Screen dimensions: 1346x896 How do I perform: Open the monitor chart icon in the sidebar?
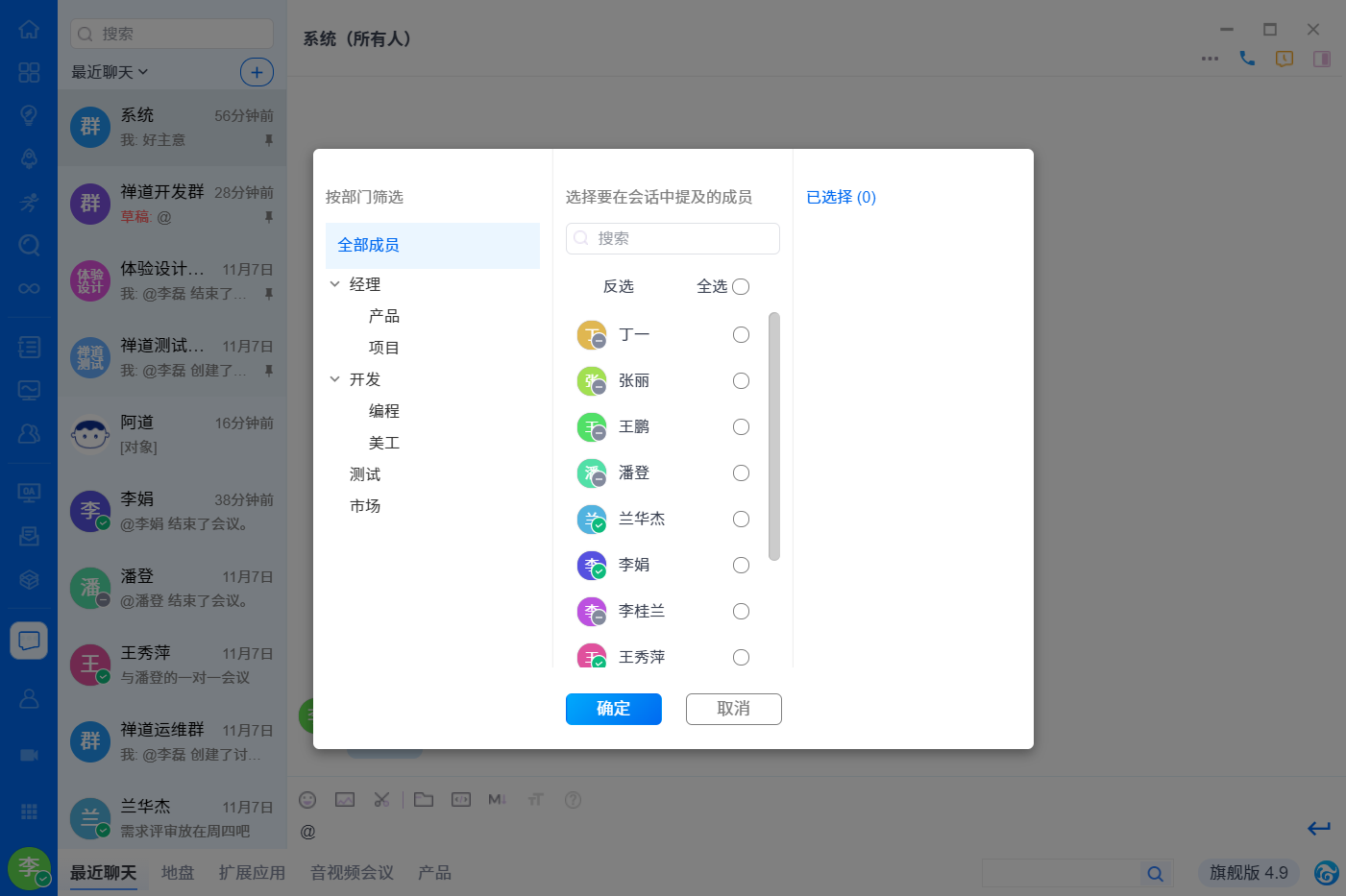click(29, 390)
